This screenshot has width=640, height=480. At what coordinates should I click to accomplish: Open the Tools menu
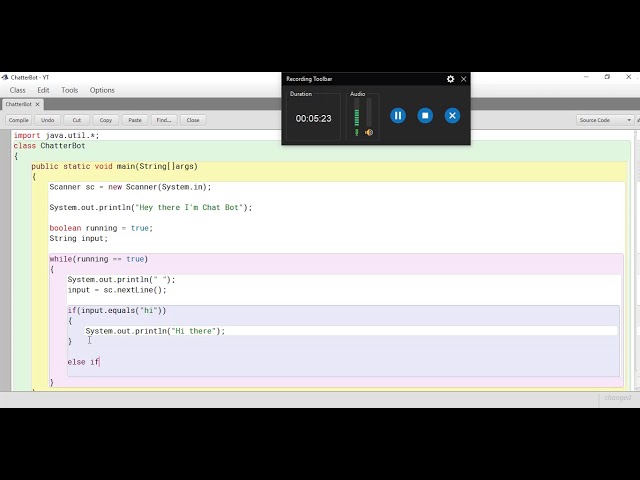tap(70, 90)
